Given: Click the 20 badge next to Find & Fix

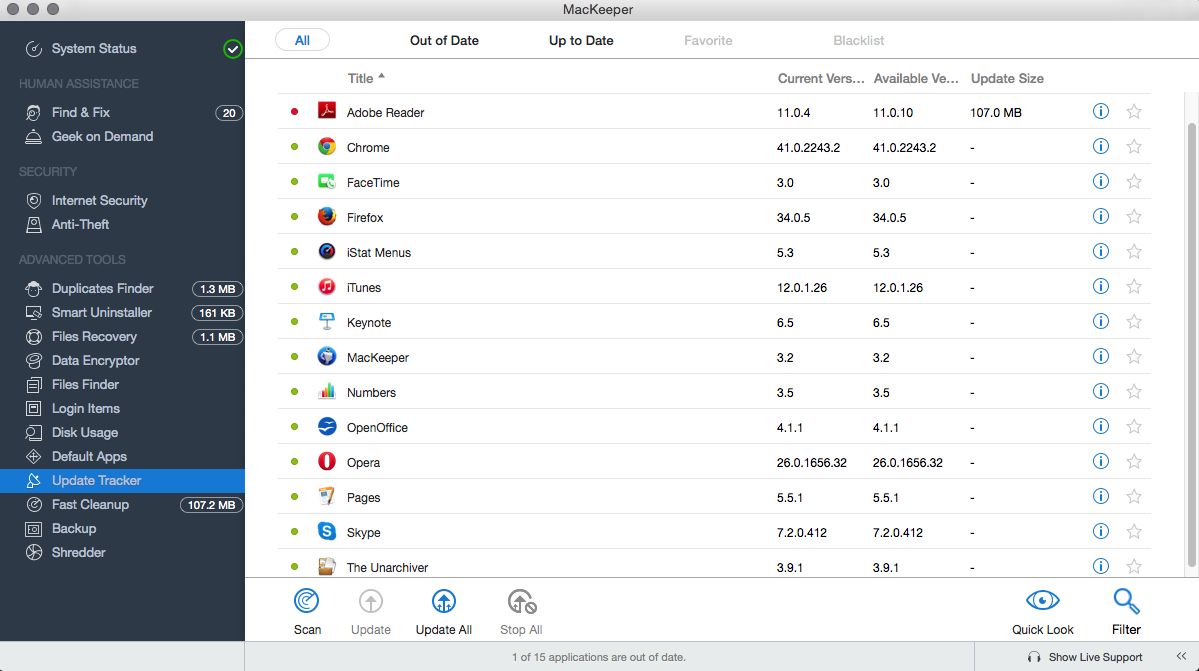Looking at the screenshot, I should pos(229,113).
